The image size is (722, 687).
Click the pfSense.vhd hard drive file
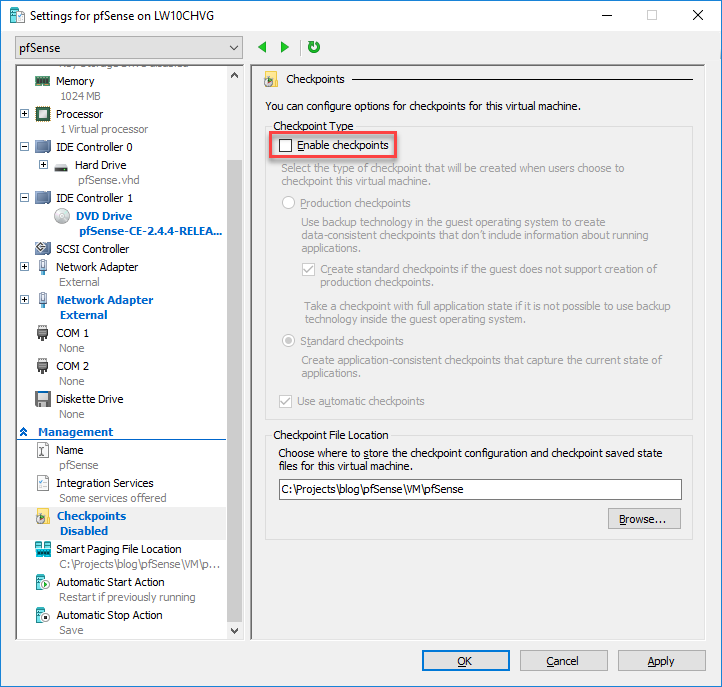(109, 180)
